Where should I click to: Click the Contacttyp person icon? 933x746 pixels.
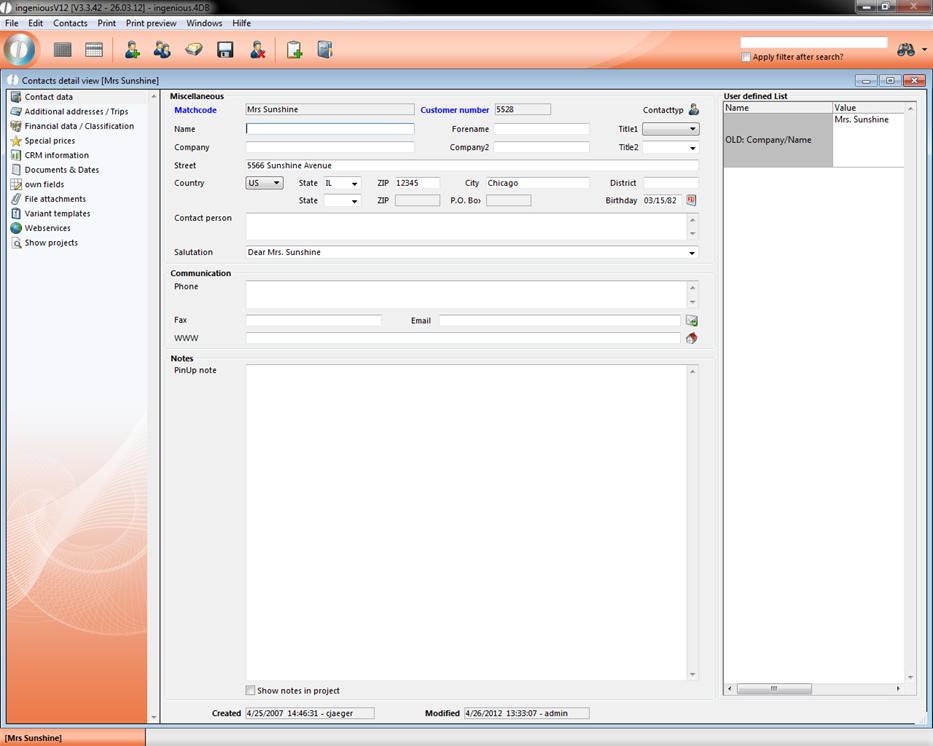tap(694, 110)
